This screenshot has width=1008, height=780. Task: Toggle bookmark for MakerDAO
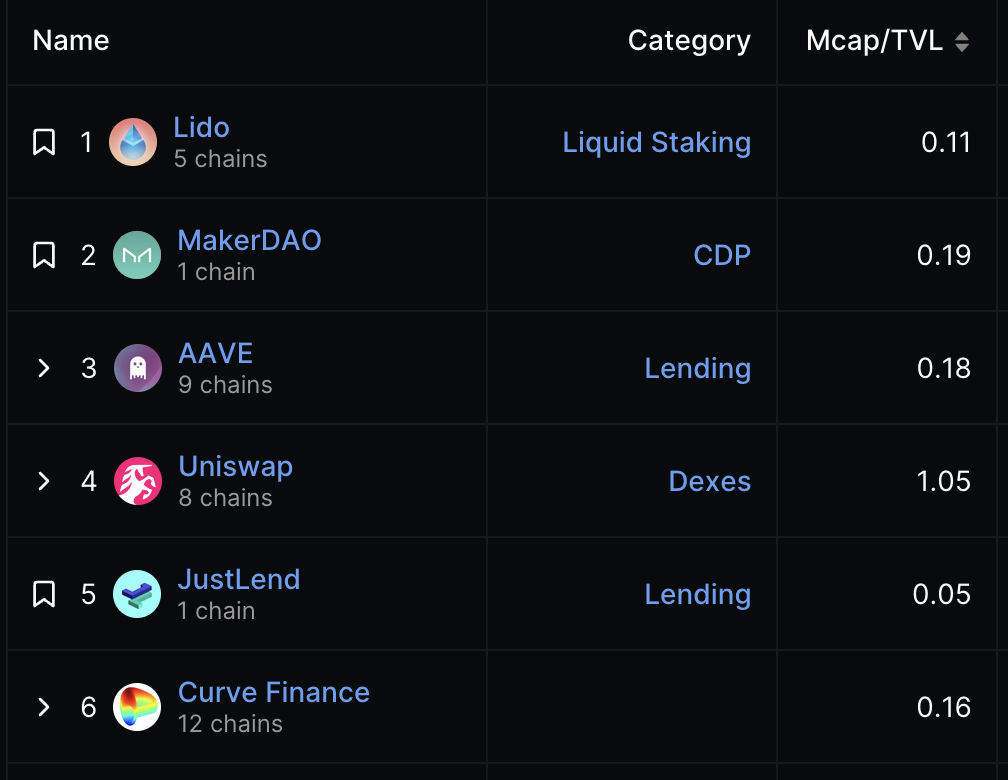coord(44,255)
